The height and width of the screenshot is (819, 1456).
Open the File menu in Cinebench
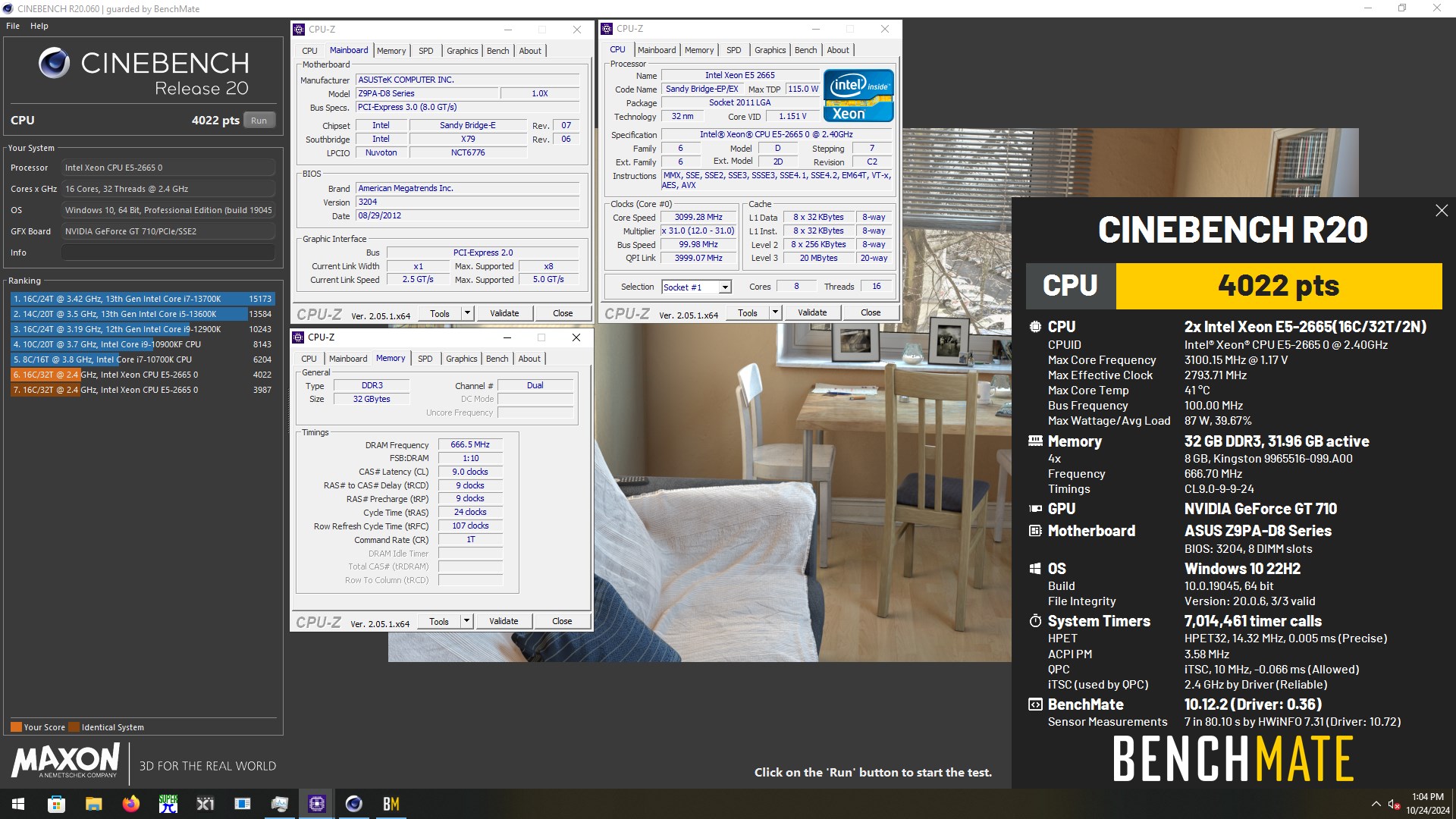(13, 26)
